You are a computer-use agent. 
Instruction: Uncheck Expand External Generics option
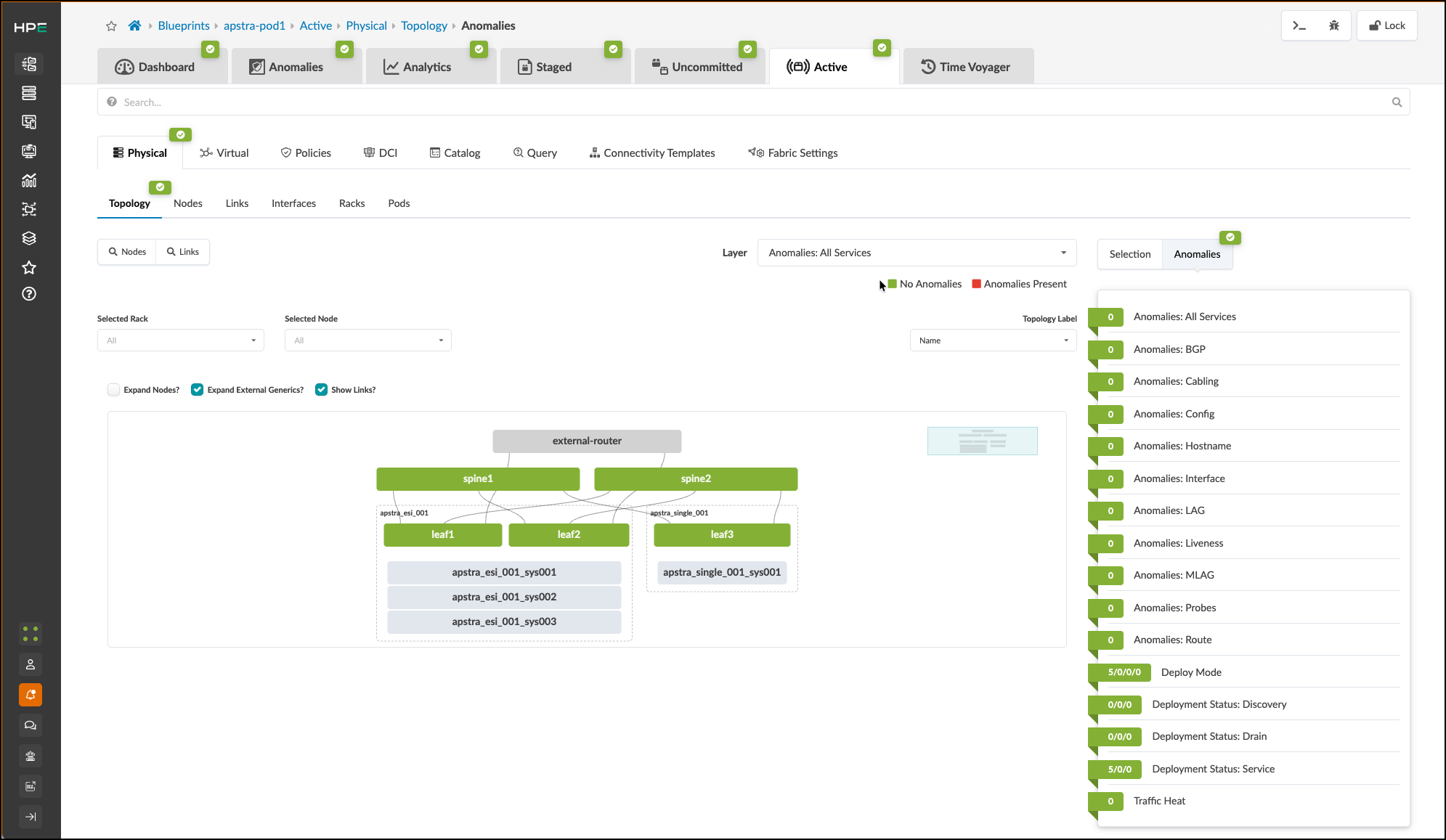[197, 390]
